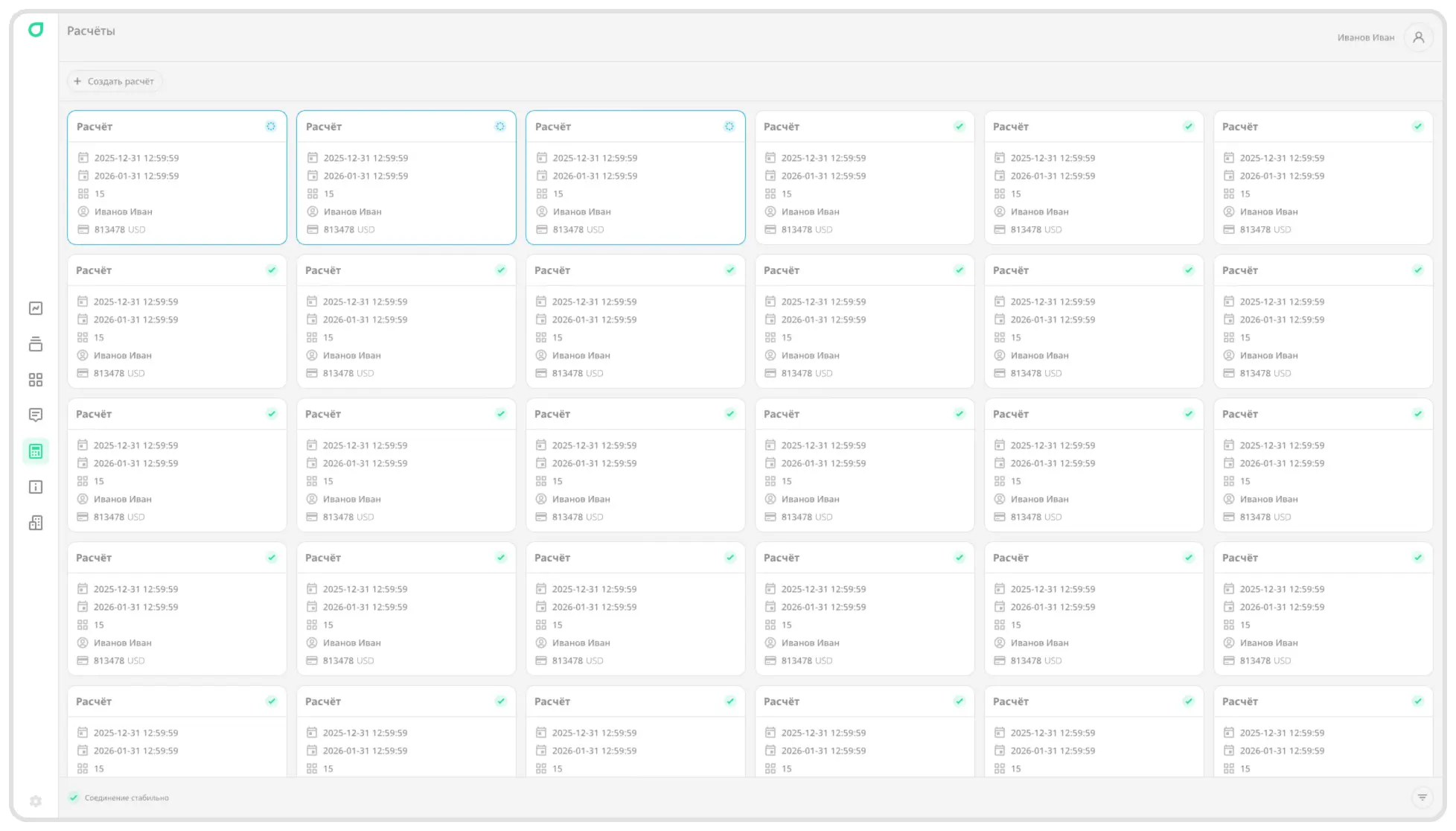The image size is (1456, 831).
Task: Open the buildings sidebar icon
Action: point(36,523)
